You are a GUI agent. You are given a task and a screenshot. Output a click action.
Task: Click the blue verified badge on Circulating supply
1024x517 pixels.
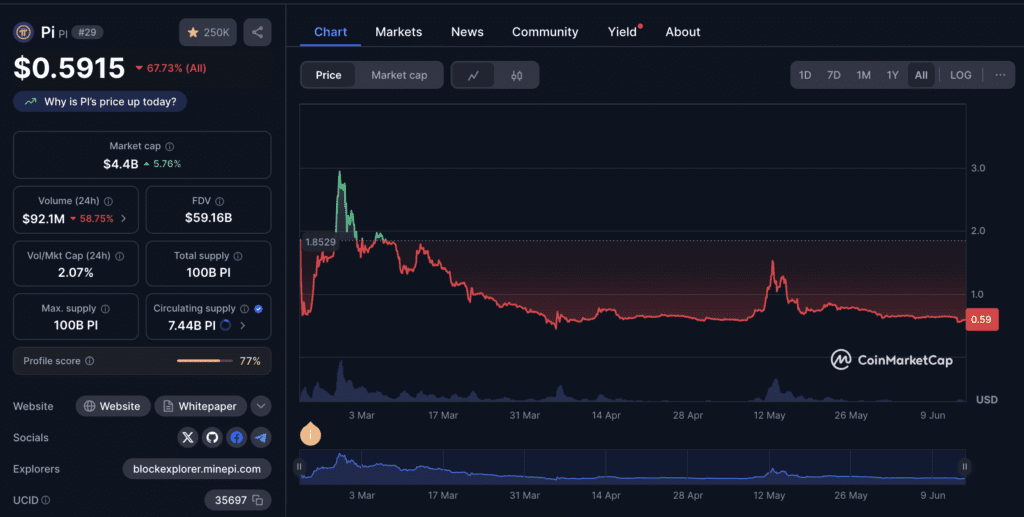pyautogui.click(x=259, y=309)
